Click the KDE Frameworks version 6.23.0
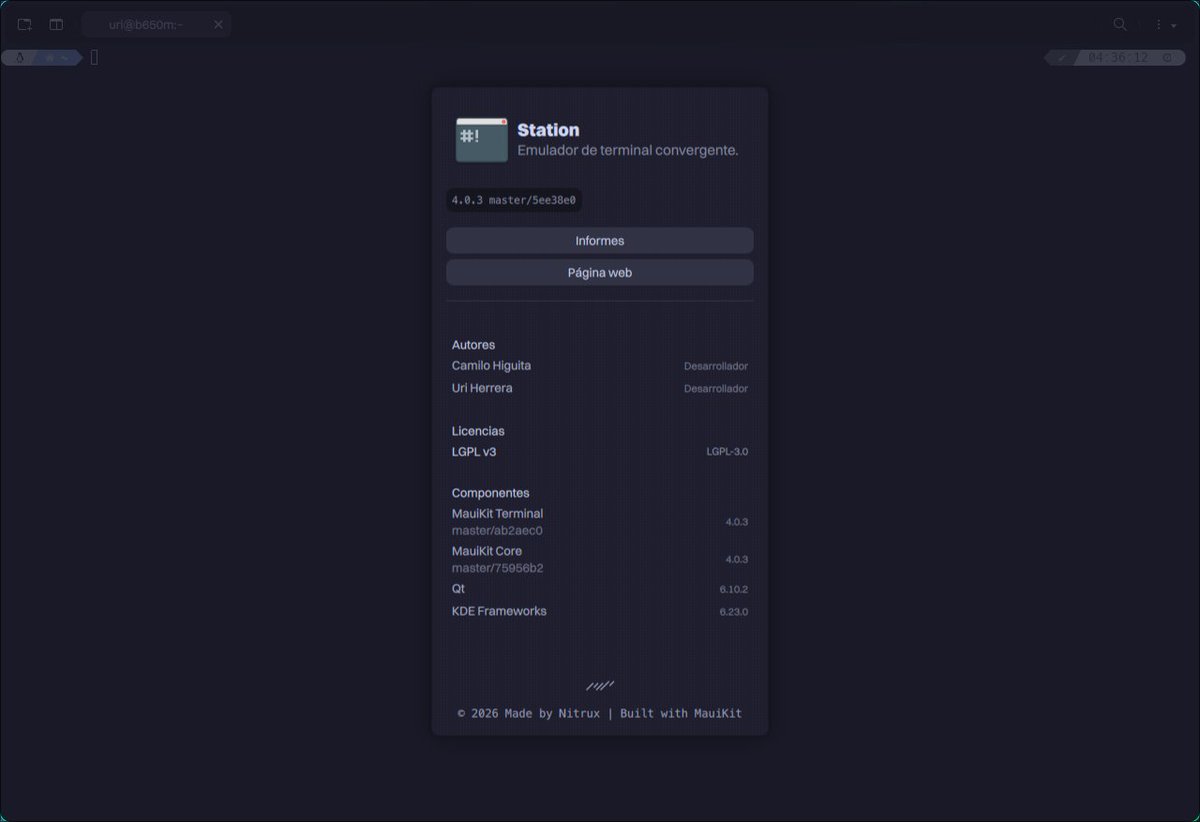The height and width of the screenshot is (822, 1200). click(x=733, y=612)
